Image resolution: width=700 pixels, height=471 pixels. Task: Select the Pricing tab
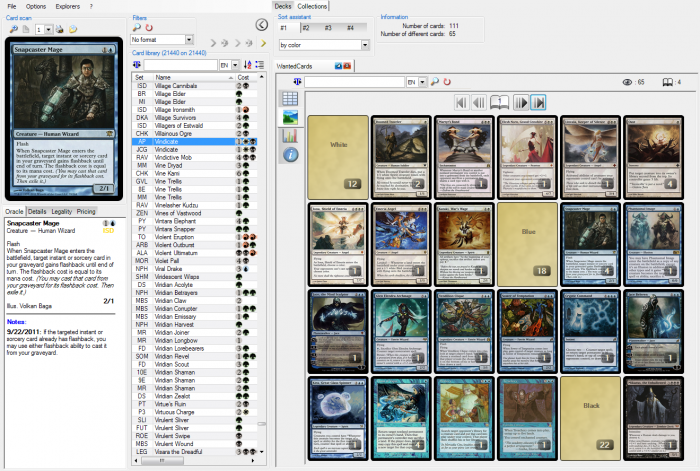86,212
